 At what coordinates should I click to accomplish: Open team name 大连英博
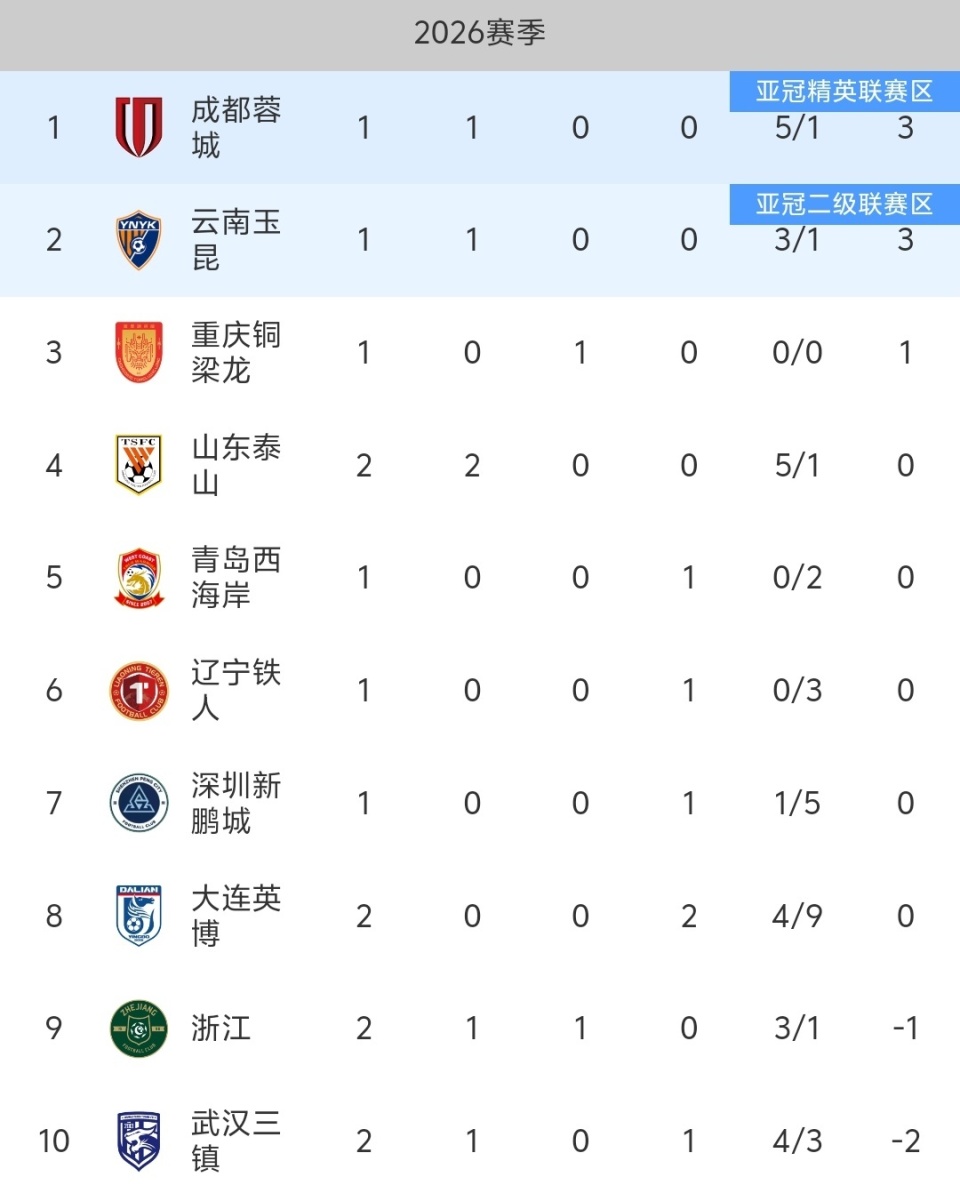(x=236, y=916)
